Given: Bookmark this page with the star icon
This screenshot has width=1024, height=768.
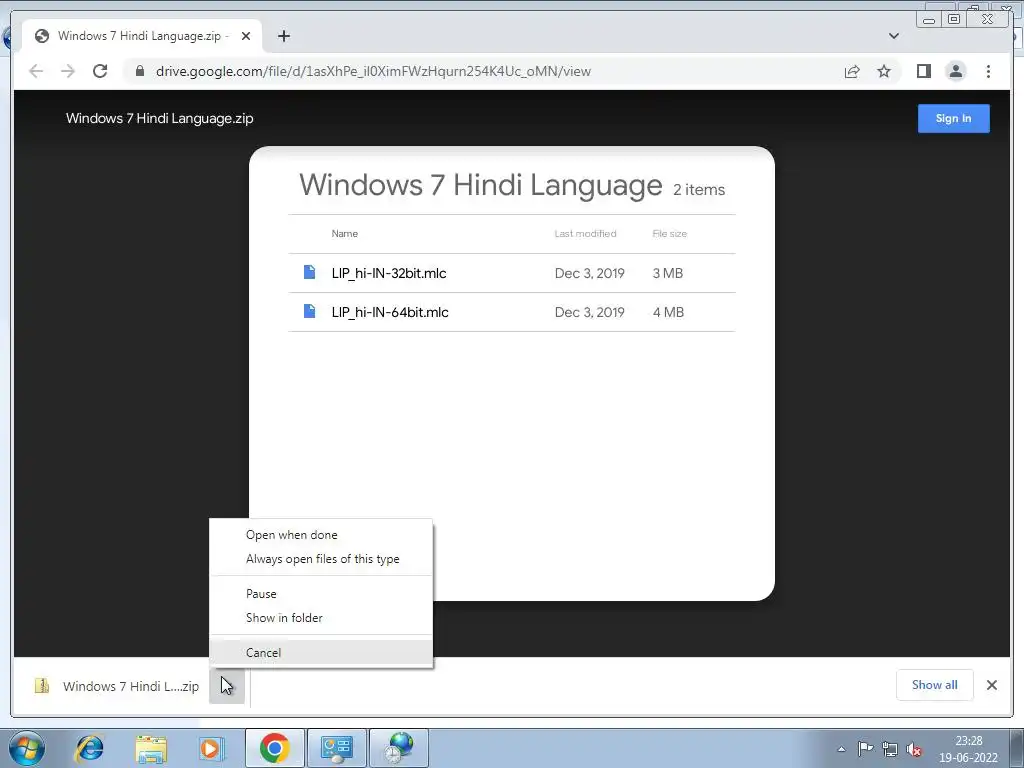Looking at the screenshot, I should tap(884, 71).
